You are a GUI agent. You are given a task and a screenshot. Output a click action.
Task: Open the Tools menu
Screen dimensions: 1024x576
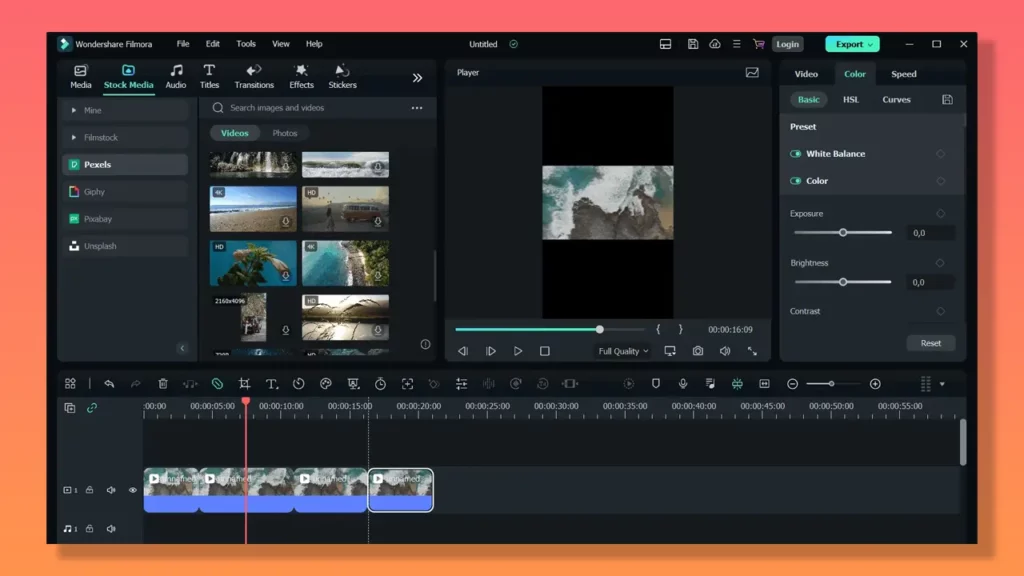coord(246,44)
